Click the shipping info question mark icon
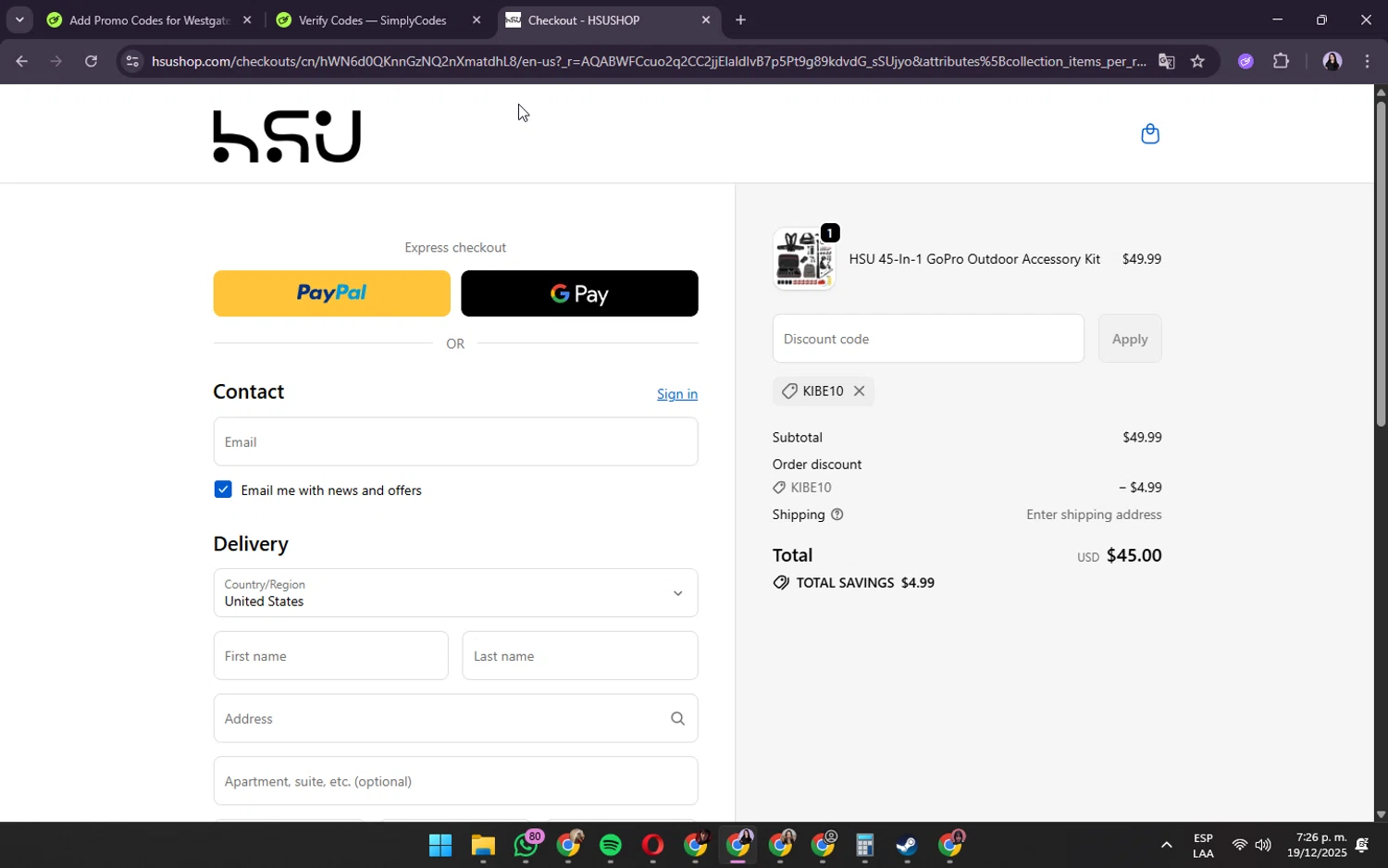The image size is (1388, 868). click(x=837, y=515)
